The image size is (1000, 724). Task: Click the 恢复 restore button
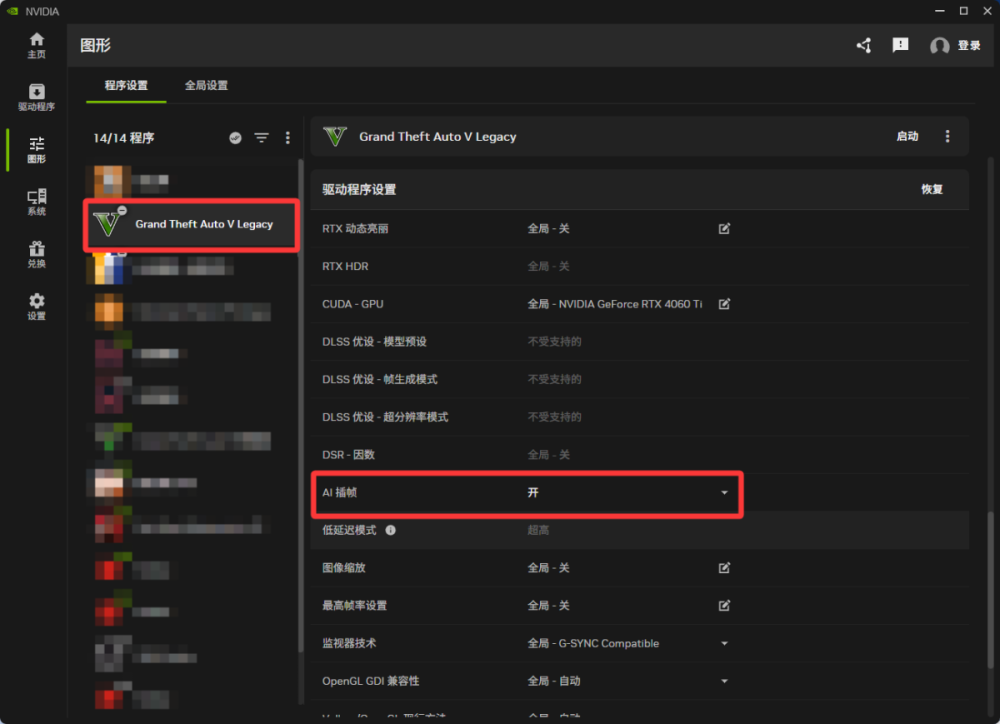click(931, 189)
